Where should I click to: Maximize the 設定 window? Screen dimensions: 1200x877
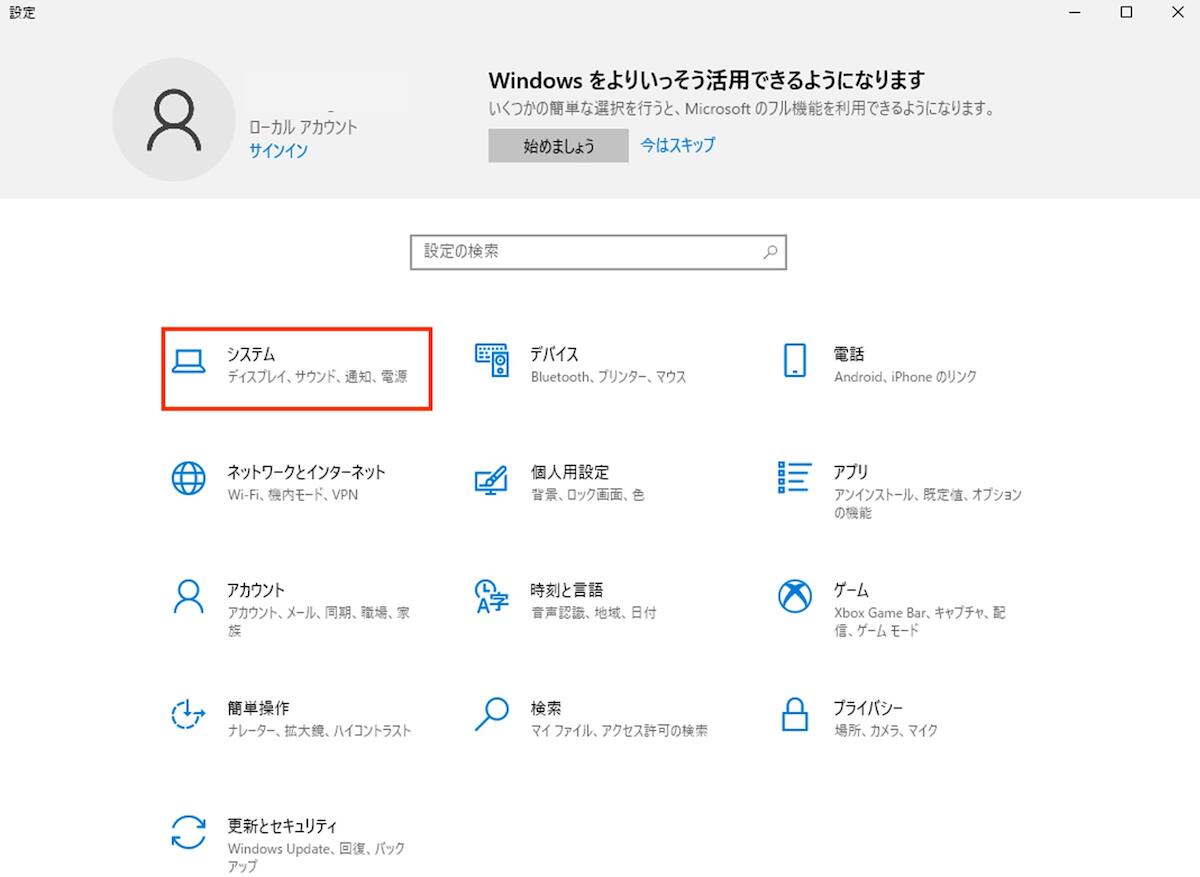1126,13
